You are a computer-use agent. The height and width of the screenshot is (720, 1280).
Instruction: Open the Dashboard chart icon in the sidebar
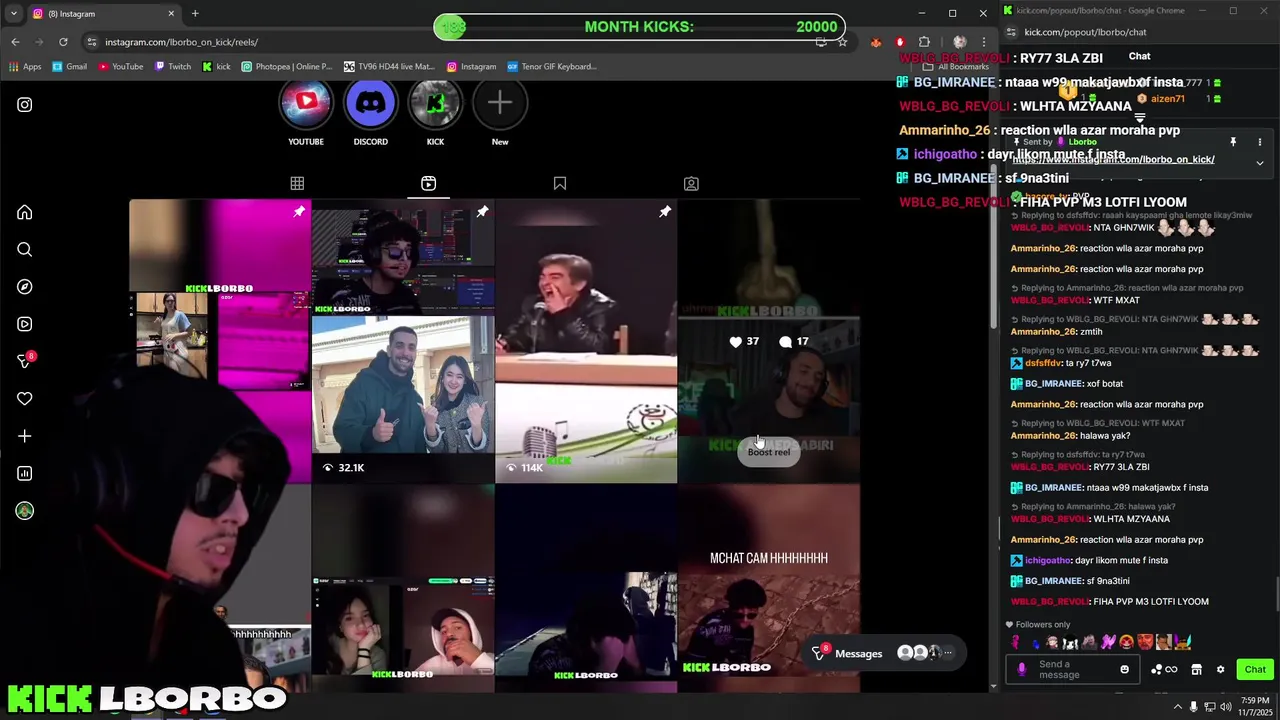point(25,473)
